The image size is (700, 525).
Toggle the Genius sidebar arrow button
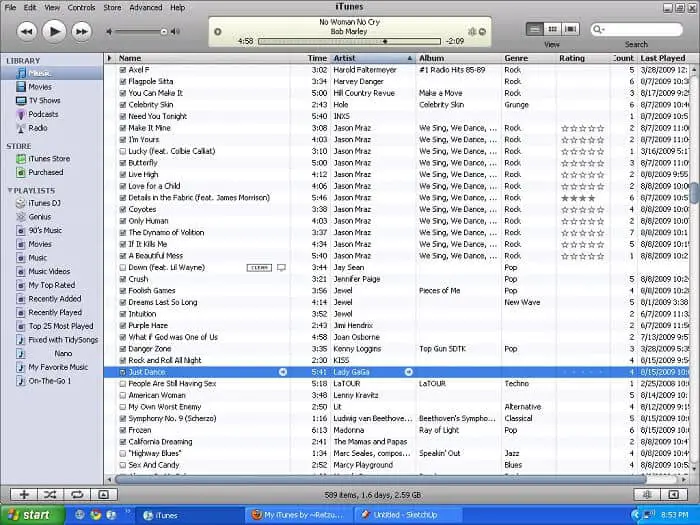(x=674, y=494)
